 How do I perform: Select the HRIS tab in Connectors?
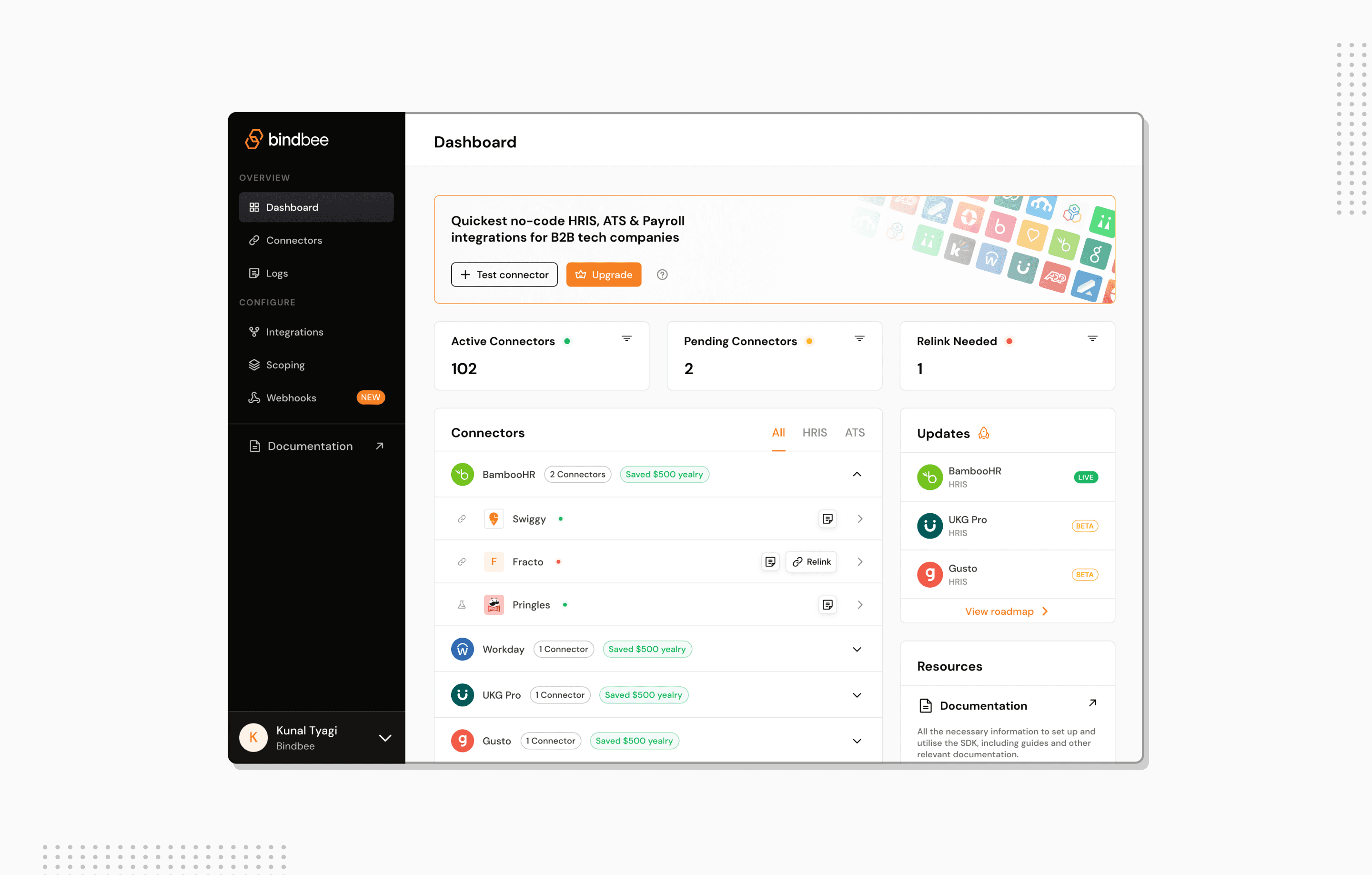pyautogui.click(x=814, y=432)
